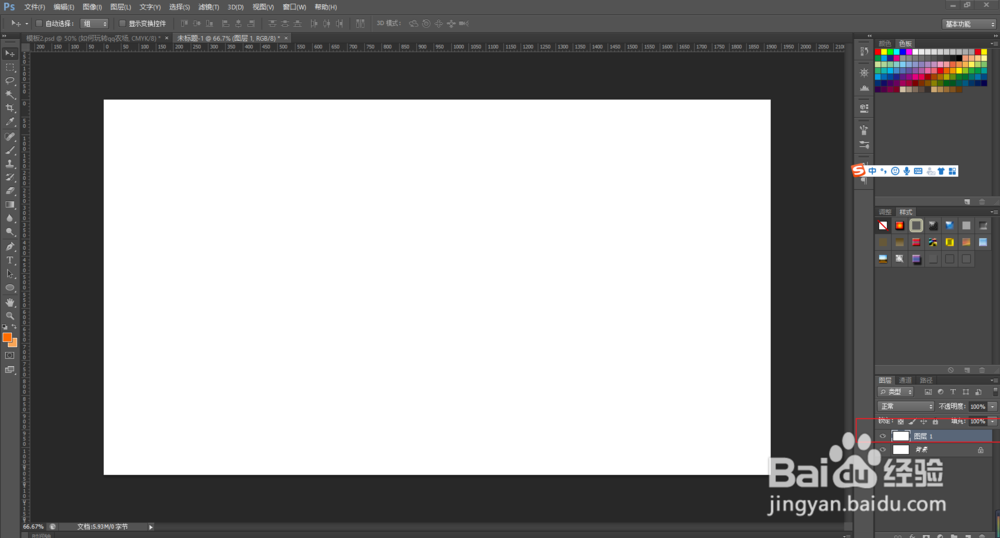Screen dimensions: 1000x538
Task: Select the Dodge tool
Action: pyautogui.click(x=10, y=232)
